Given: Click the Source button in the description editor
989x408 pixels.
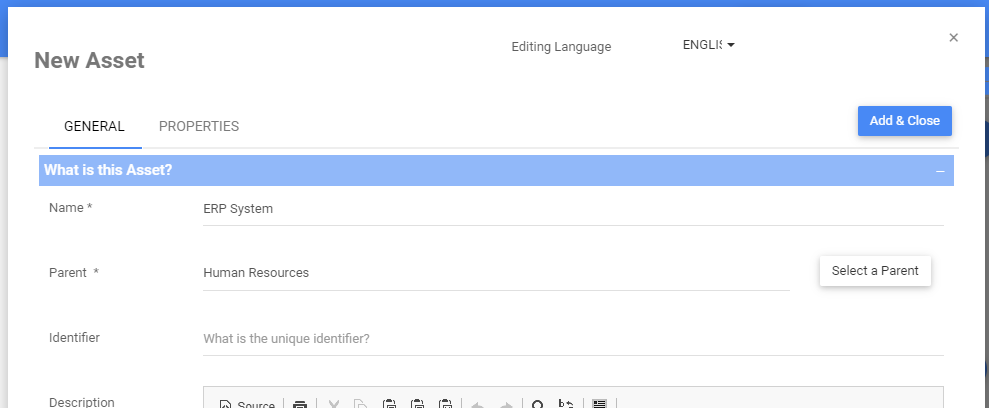Looking at the screenshot, I should pos(246,405).
